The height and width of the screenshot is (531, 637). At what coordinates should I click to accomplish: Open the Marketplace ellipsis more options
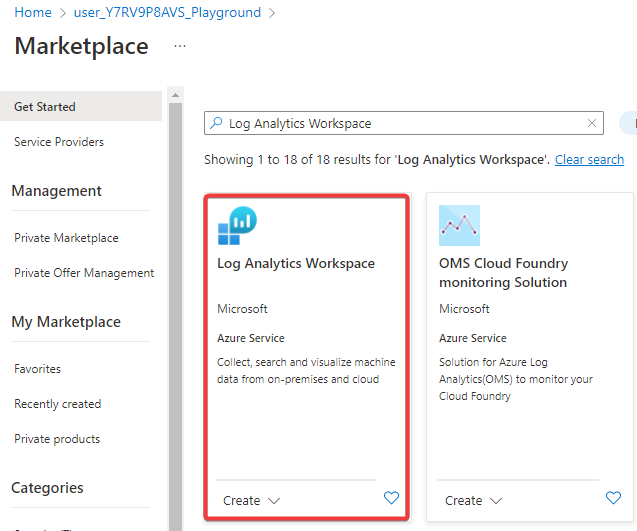pos(180,46)
